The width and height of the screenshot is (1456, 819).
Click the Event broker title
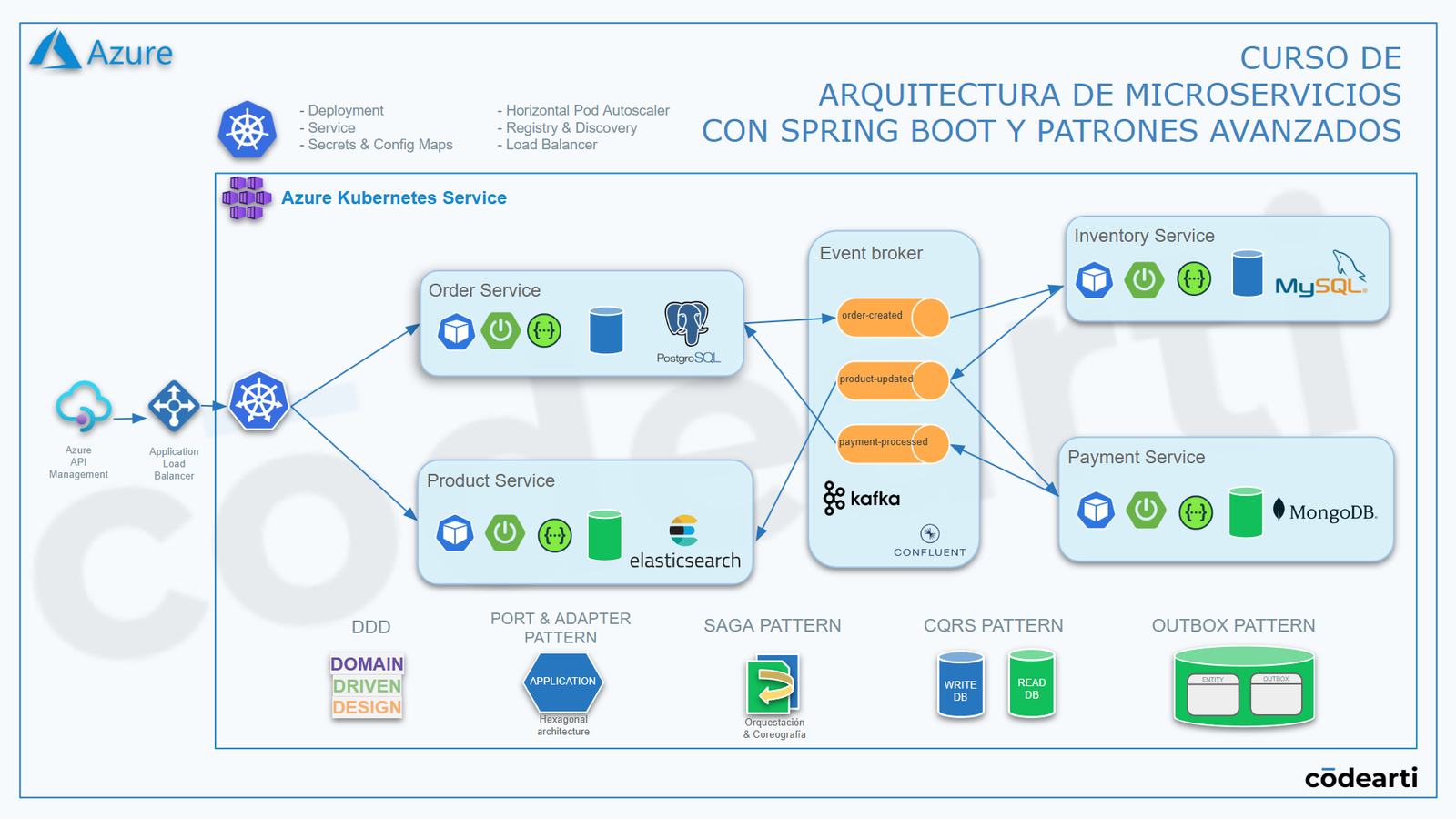tap(871, 253)
